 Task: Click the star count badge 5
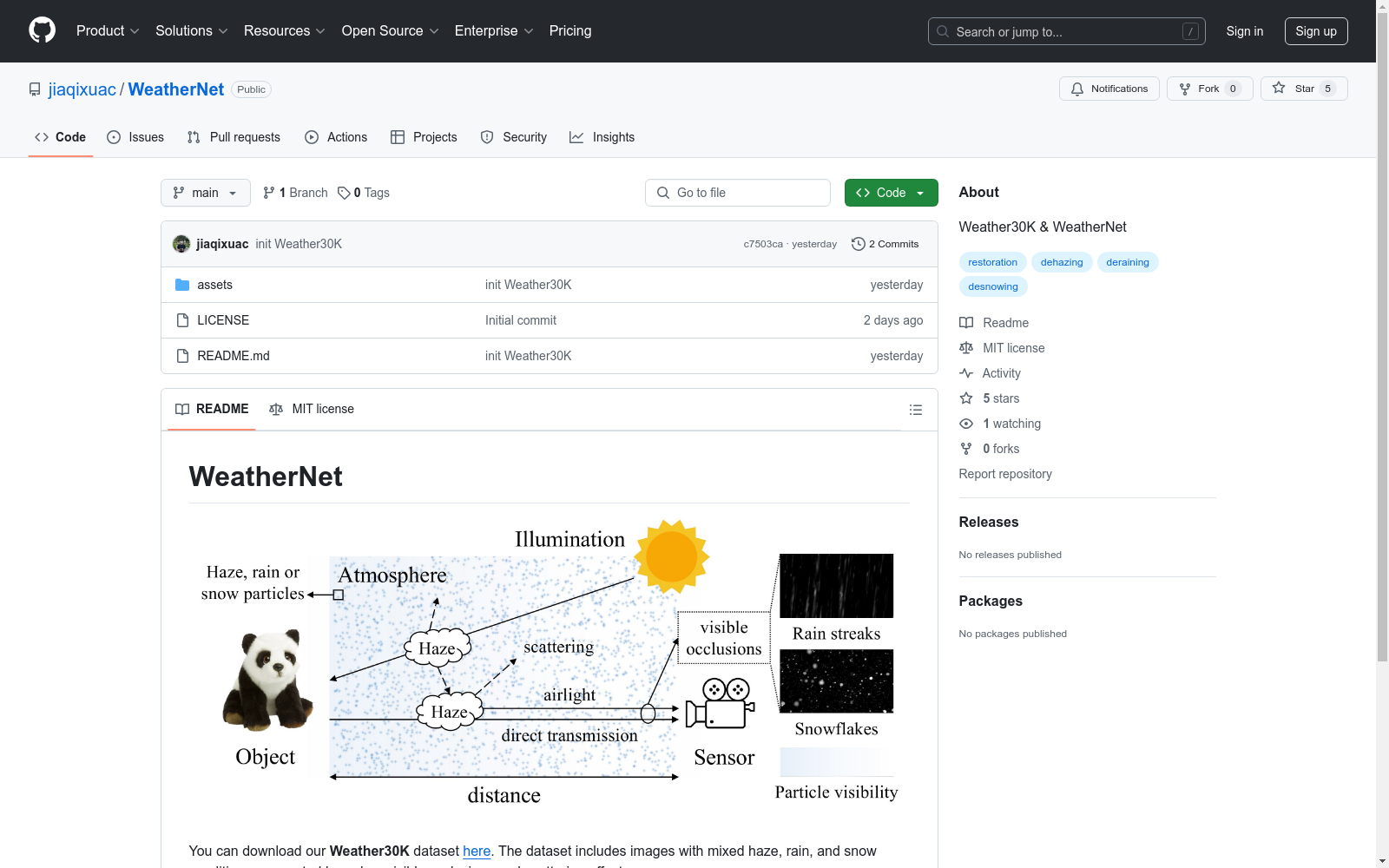coord(1327,89)
